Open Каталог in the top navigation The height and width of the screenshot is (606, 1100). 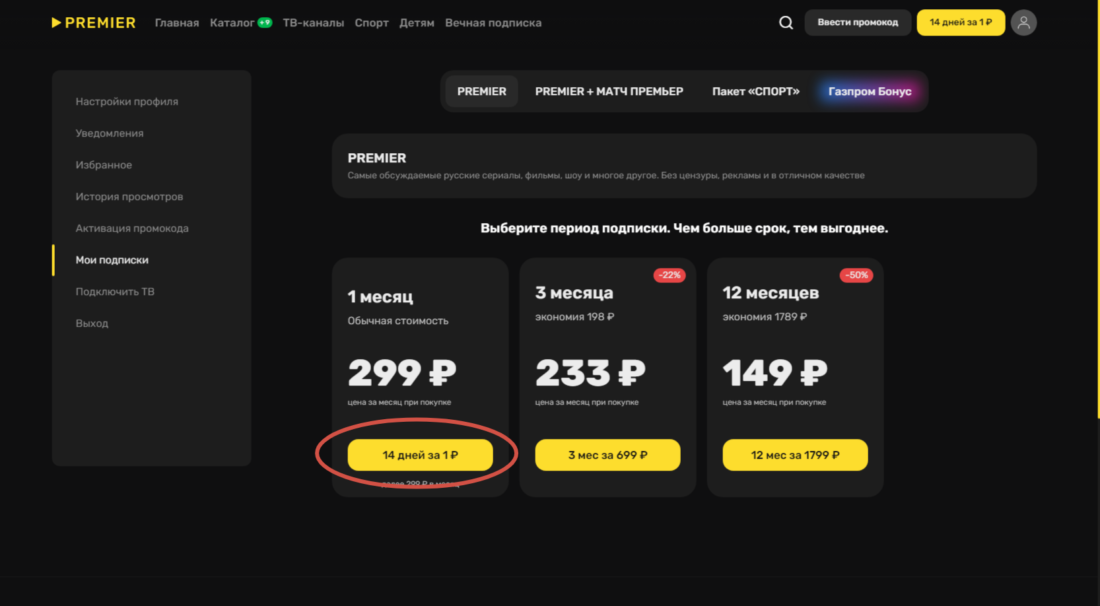tap(232, 23)
